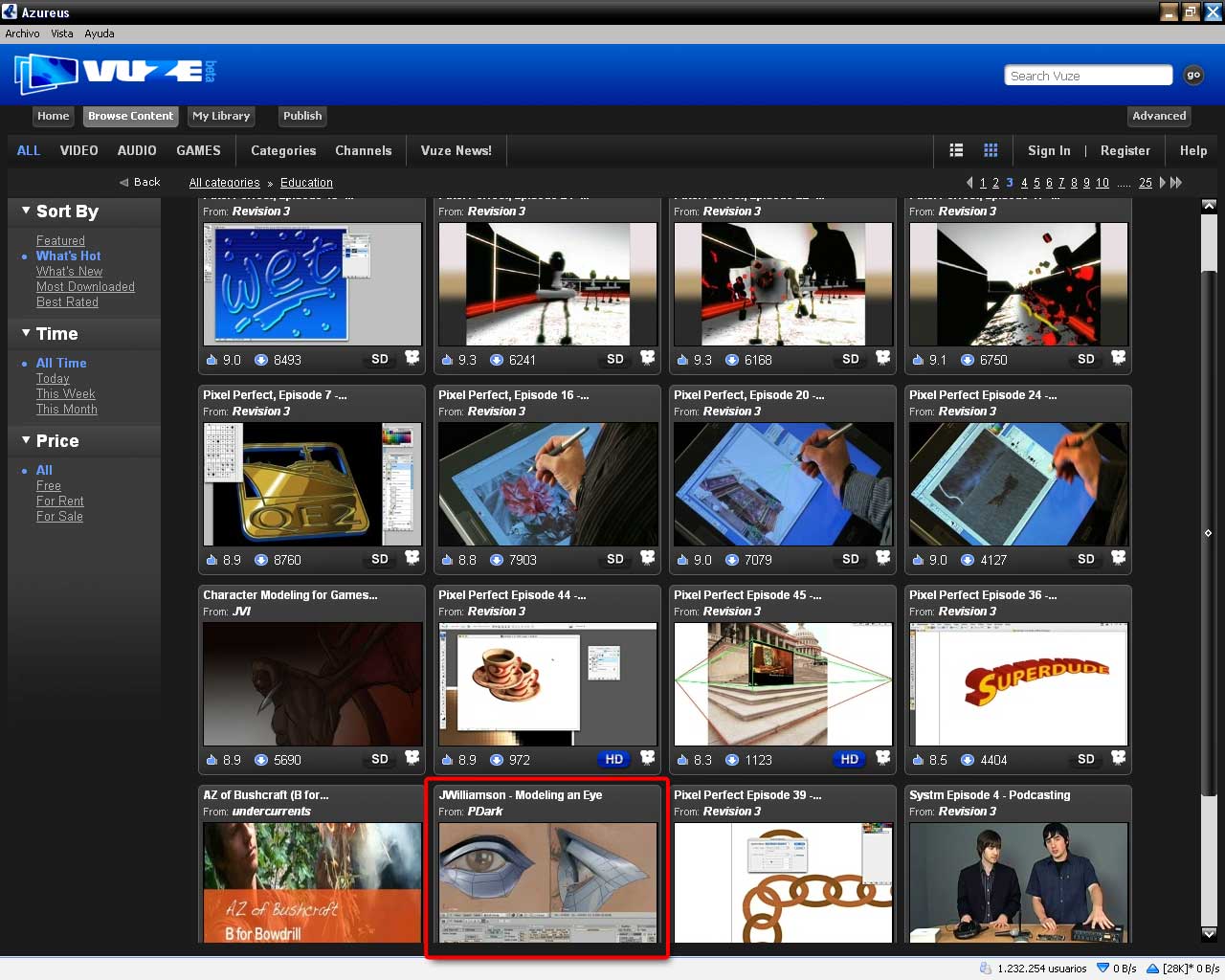Click the Vuze logo in the header
Screen dimensions: 1225x980
[x=115, y=73]
